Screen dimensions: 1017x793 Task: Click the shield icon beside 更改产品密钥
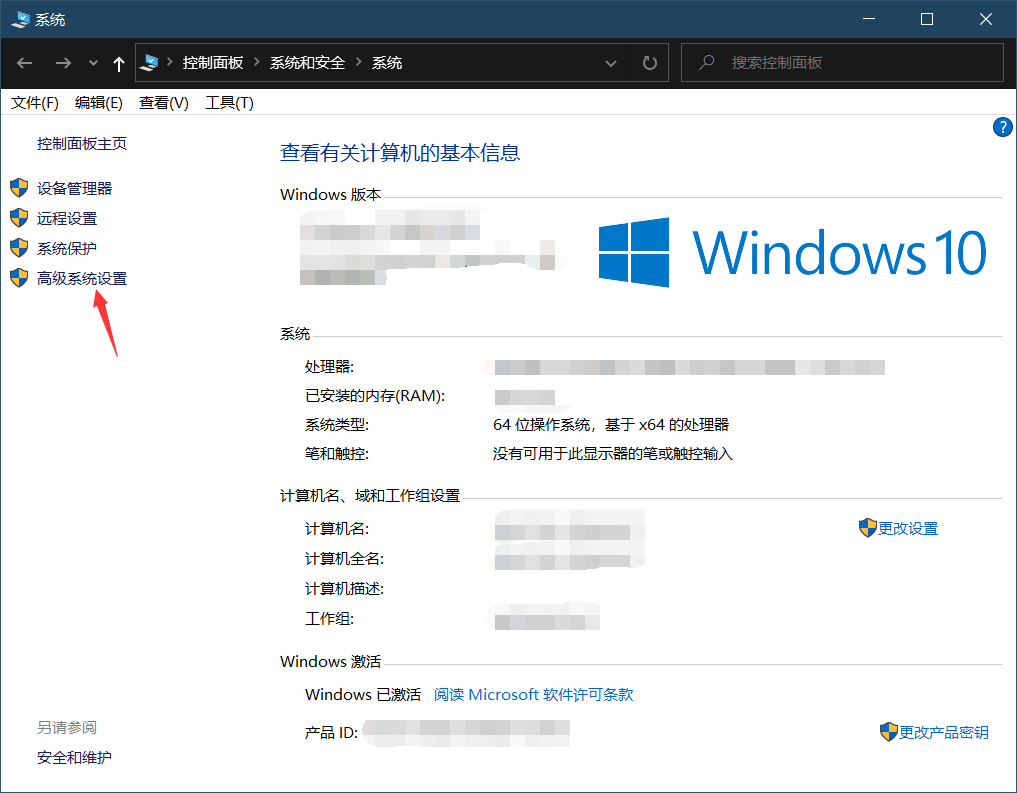889,731
